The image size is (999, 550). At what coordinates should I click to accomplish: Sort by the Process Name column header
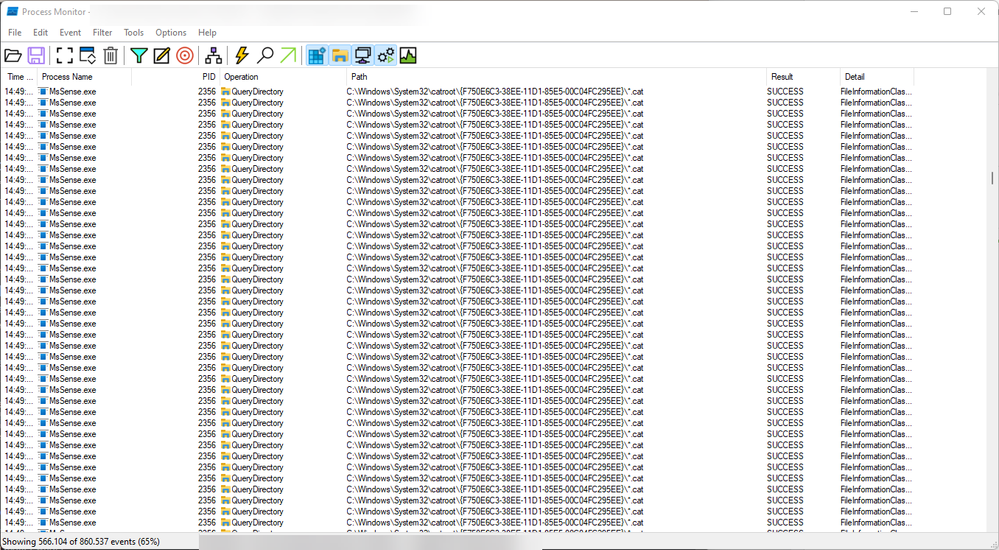[x=84, y=76]
